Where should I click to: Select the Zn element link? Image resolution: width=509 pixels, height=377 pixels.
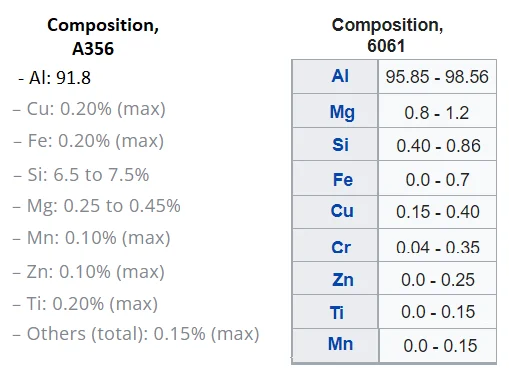tap(343, 279)
